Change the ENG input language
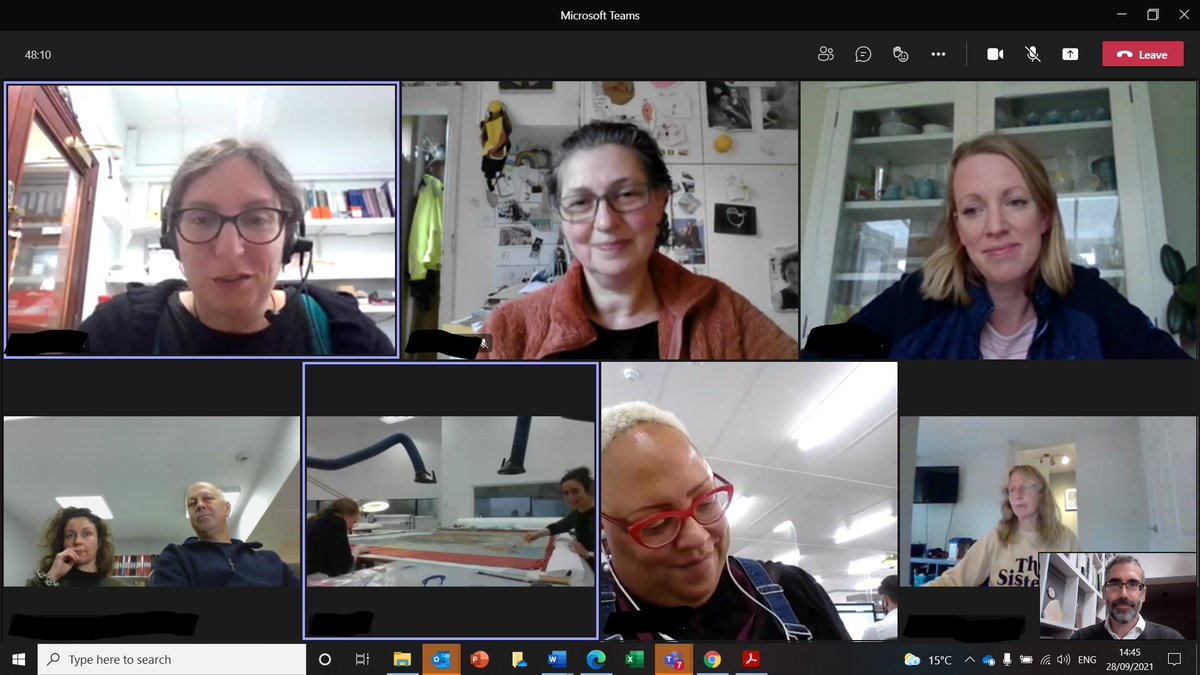Image resolution: width=1200 pixels, height=675 pixels. [1088, 660]
